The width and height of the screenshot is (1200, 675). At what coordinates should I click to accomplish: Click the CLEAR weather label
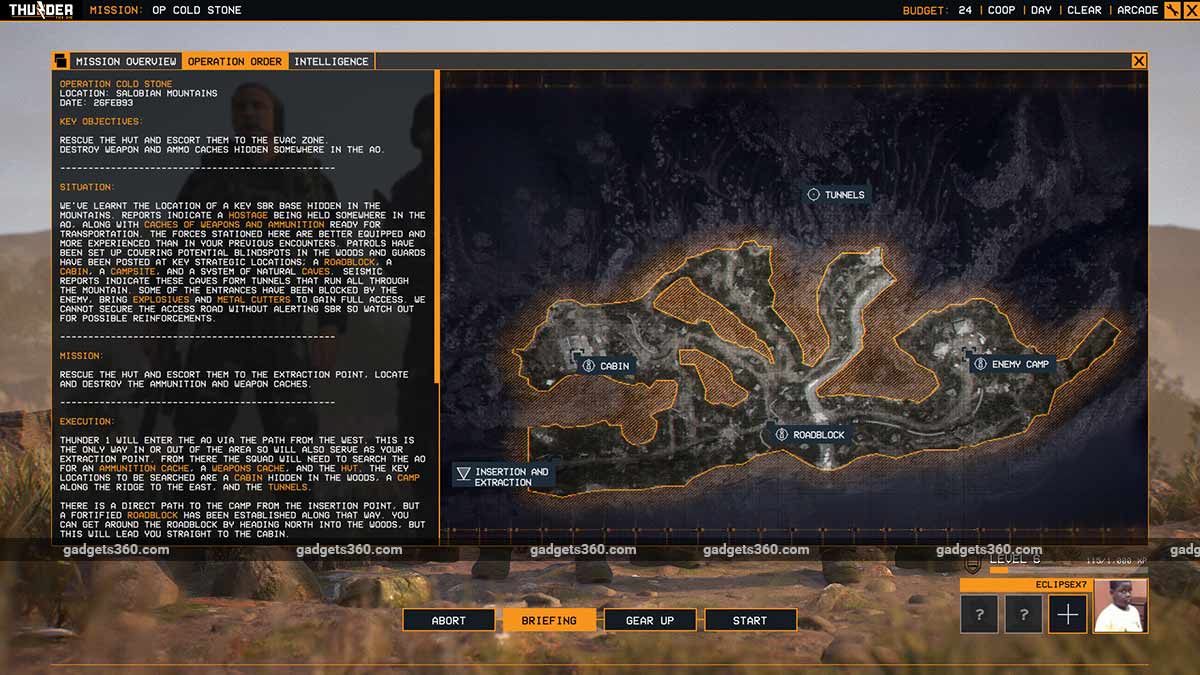click(1084, 10)
